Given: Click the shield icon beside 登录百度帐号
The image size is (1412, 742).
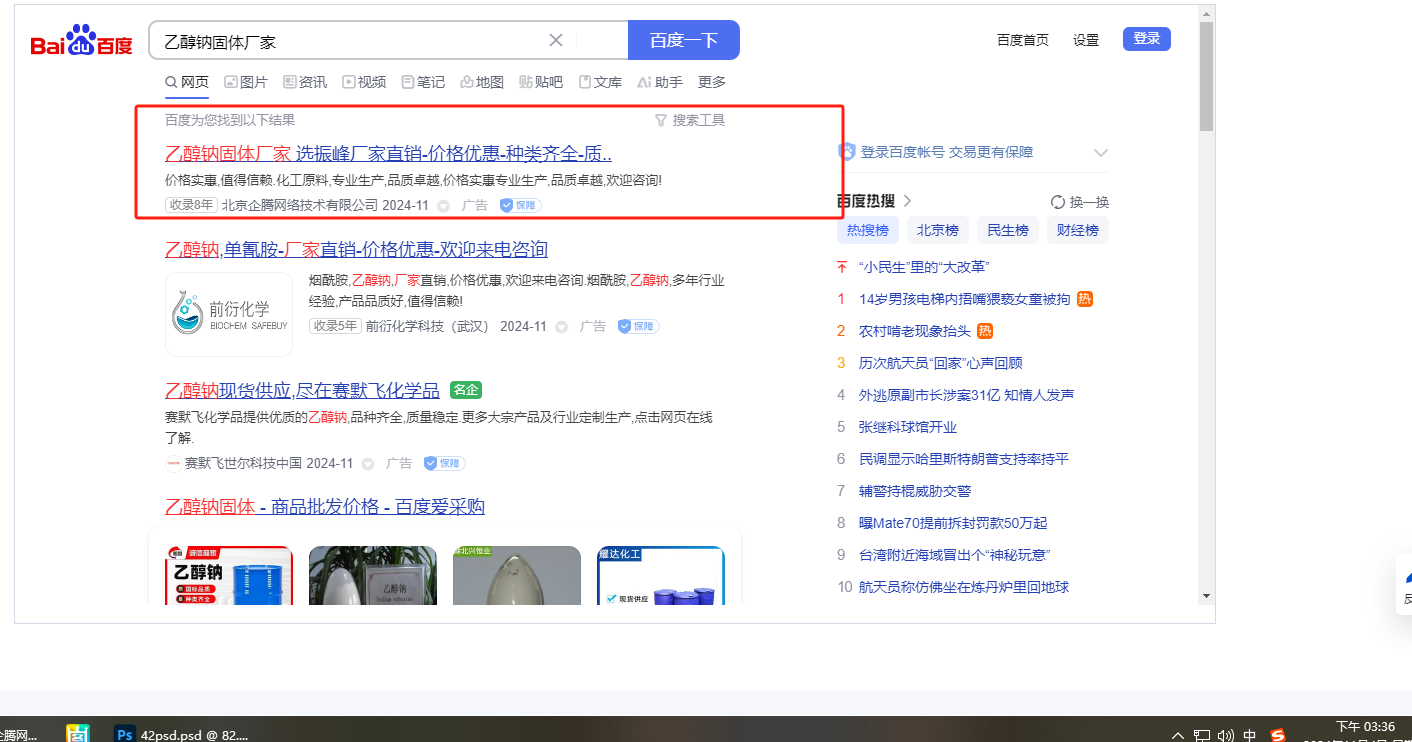Looking at the screenshot, I should pyautogui.click(x=846, y=152).
